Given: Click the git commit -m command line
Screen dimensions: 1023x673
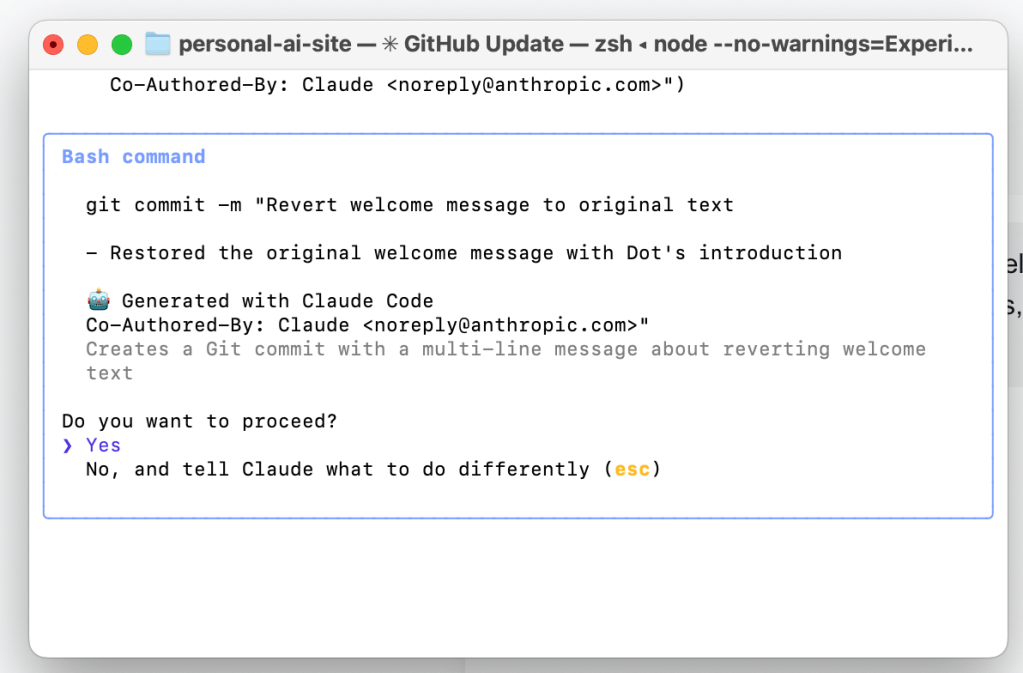Looking at the screenshot, I should [x=410, y=205].
